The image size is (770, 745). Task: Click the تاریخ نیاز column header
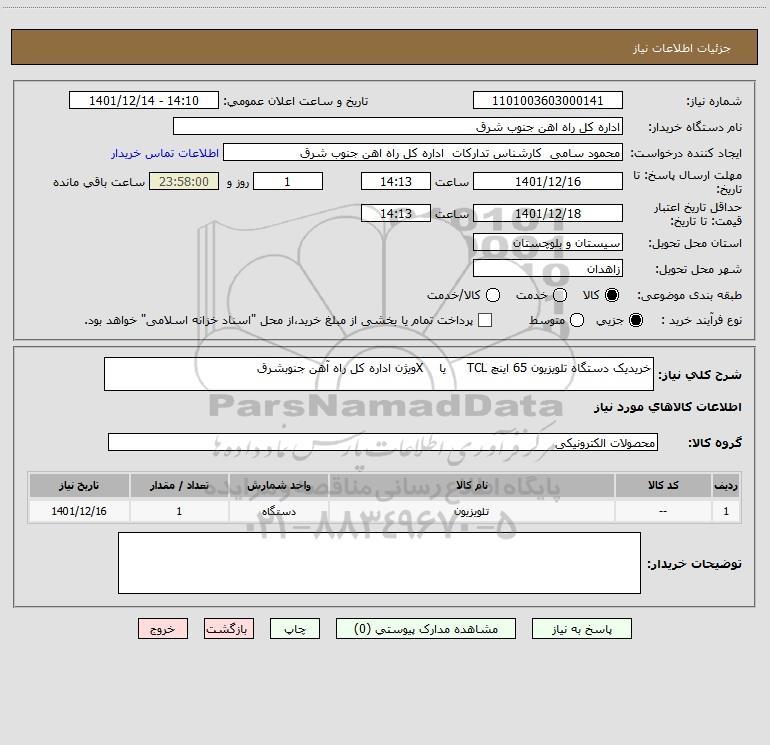[79, 485]
